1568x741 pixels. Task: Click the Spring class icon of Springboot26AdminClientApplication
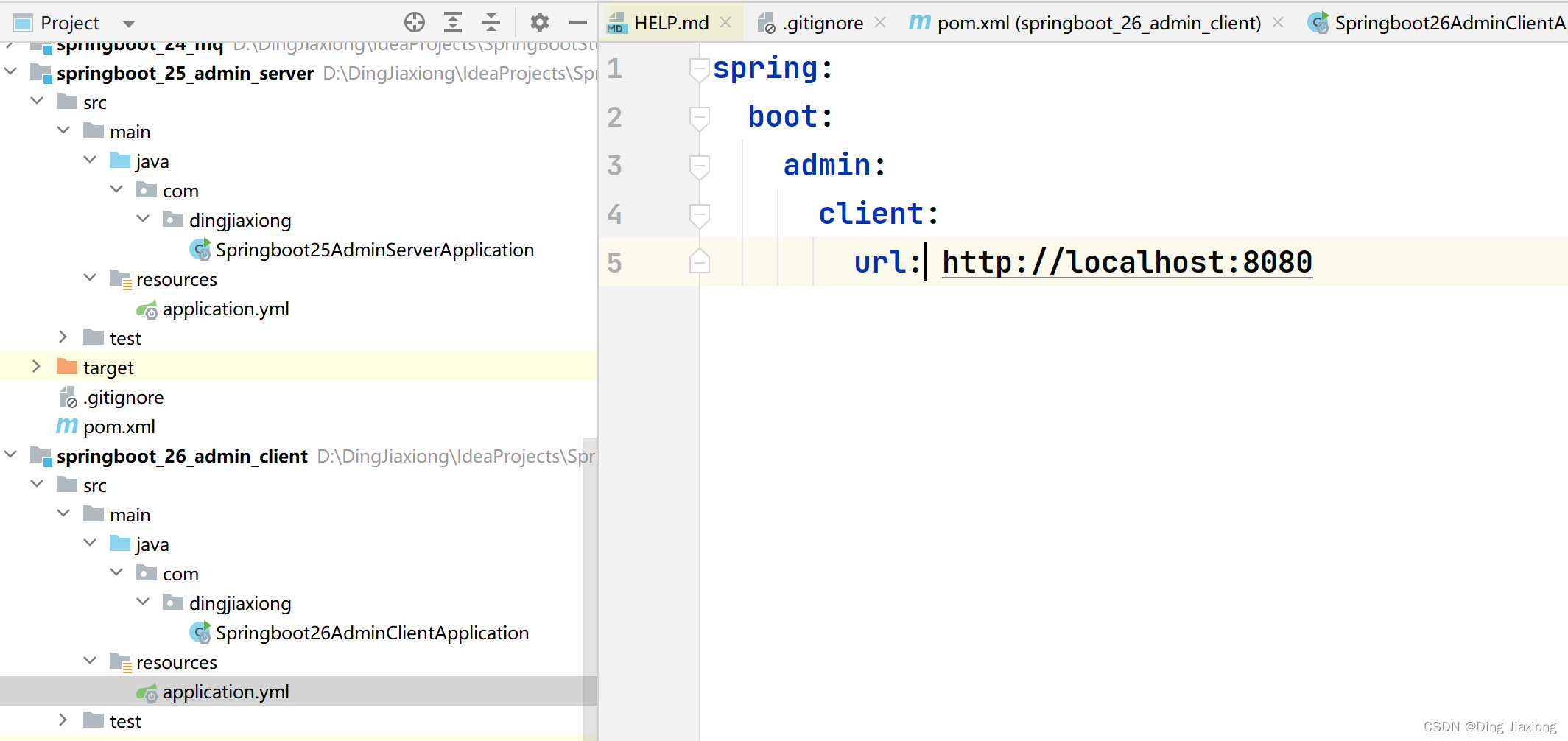(200, 633)
